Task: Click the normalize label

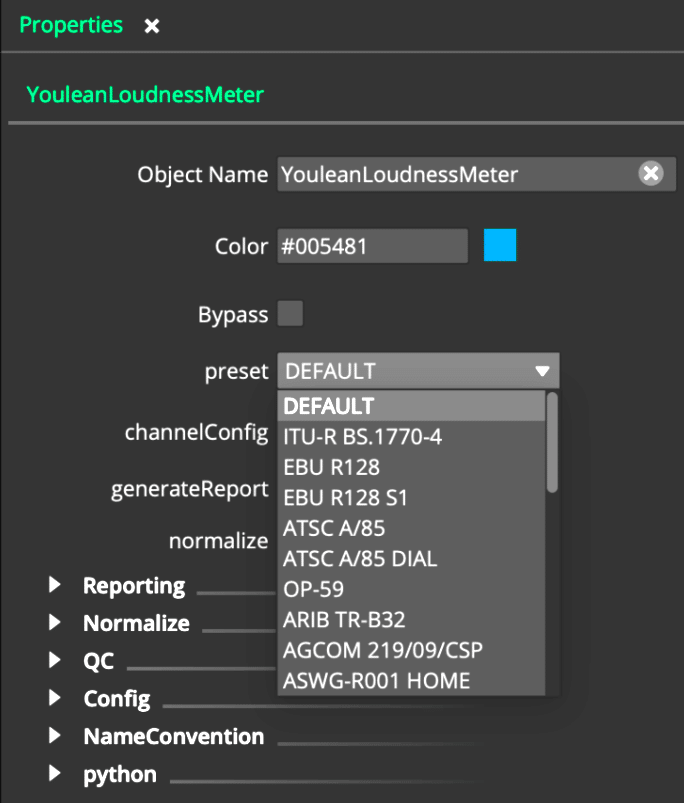Action: pos(219,541)
